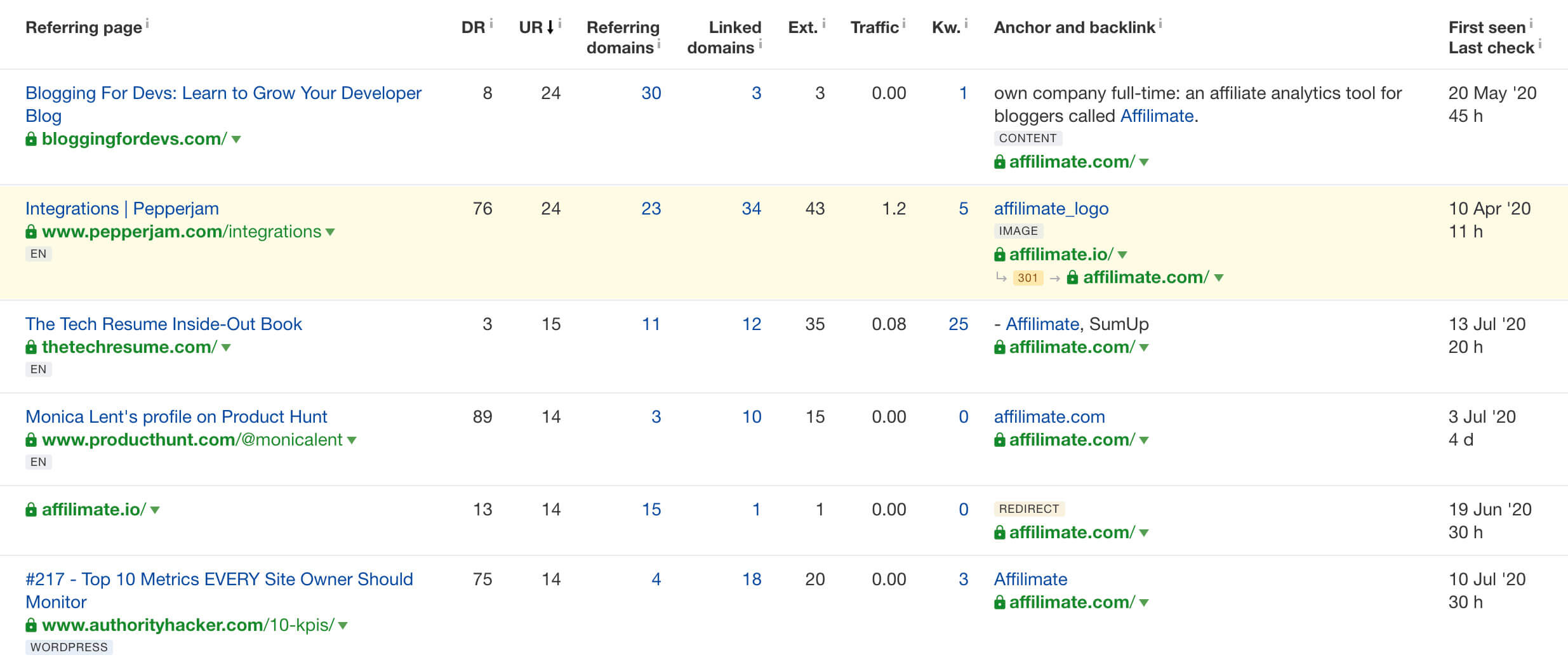Screen dimensions: 1568x669
Task: Click lock icon before www.producthunt.com URL
Action: pos(31,439)
